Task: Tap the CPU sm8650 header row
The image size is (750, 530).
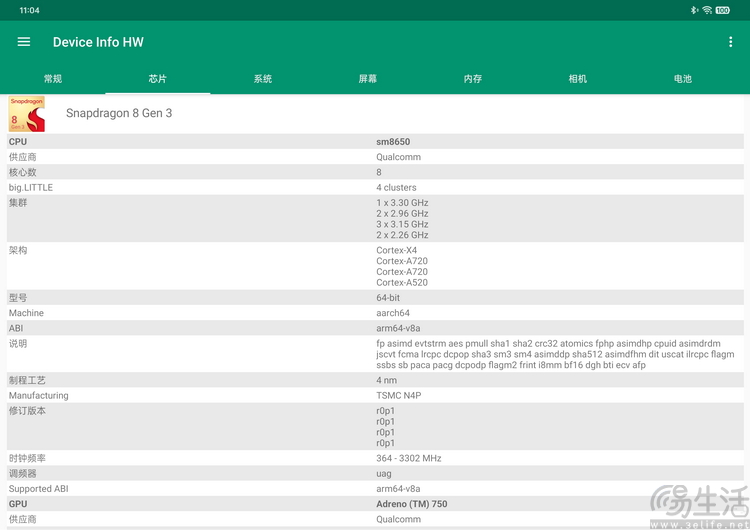Action: [375, 142]
